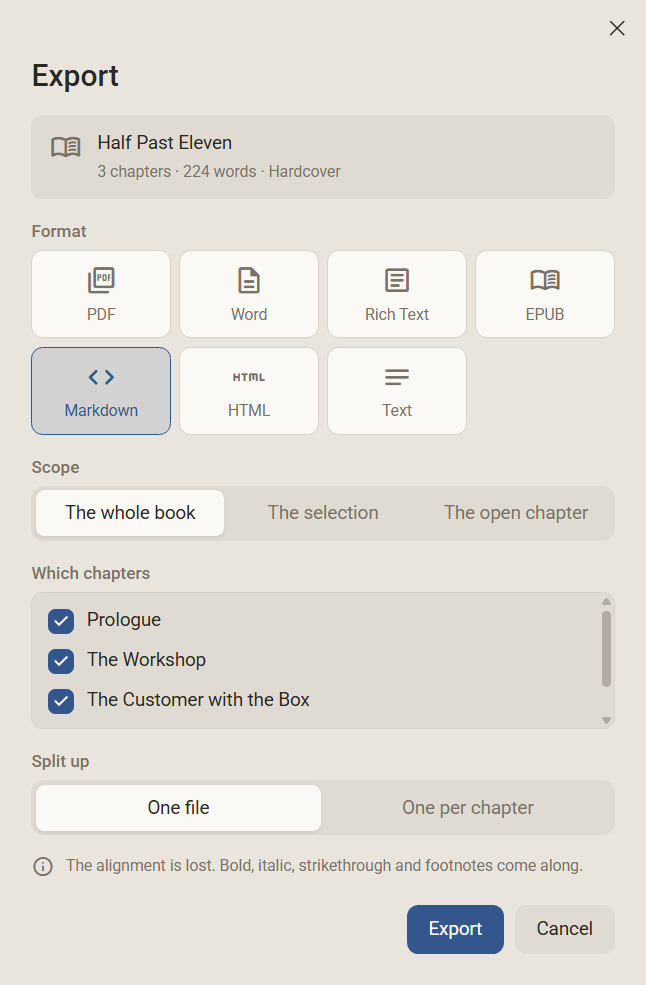646x985 pixels.
Task: Click the Which chapters label
Action: (x=91, y=573)
